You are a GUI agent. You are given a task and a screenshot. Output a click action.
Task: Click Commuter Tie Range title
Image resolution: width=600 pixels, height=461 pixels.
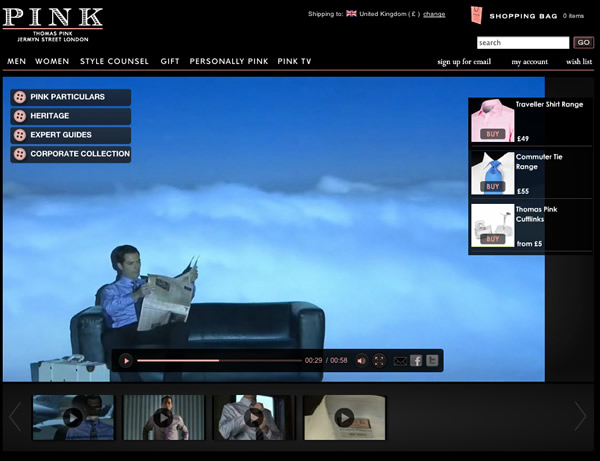click(539, 162)
